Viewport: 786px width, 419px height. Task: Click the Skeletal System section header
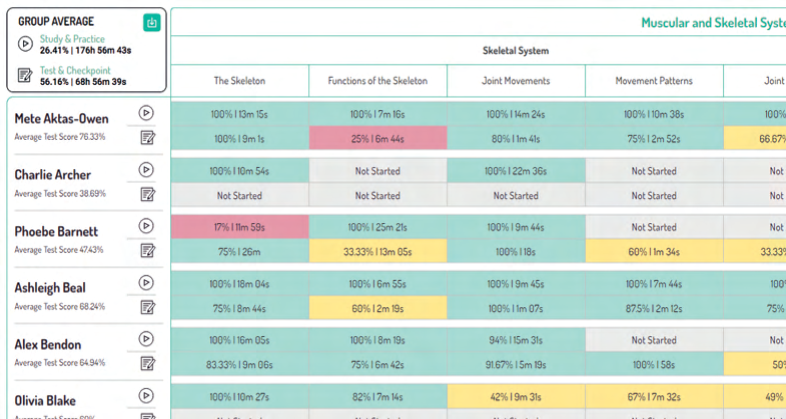pyautogui.click(x=515, y=51)
